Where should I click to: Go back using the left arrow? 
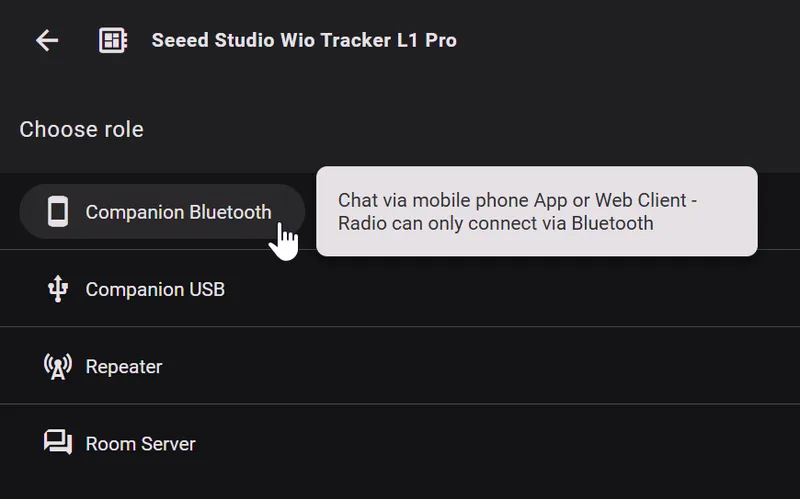tap(47, 40)
